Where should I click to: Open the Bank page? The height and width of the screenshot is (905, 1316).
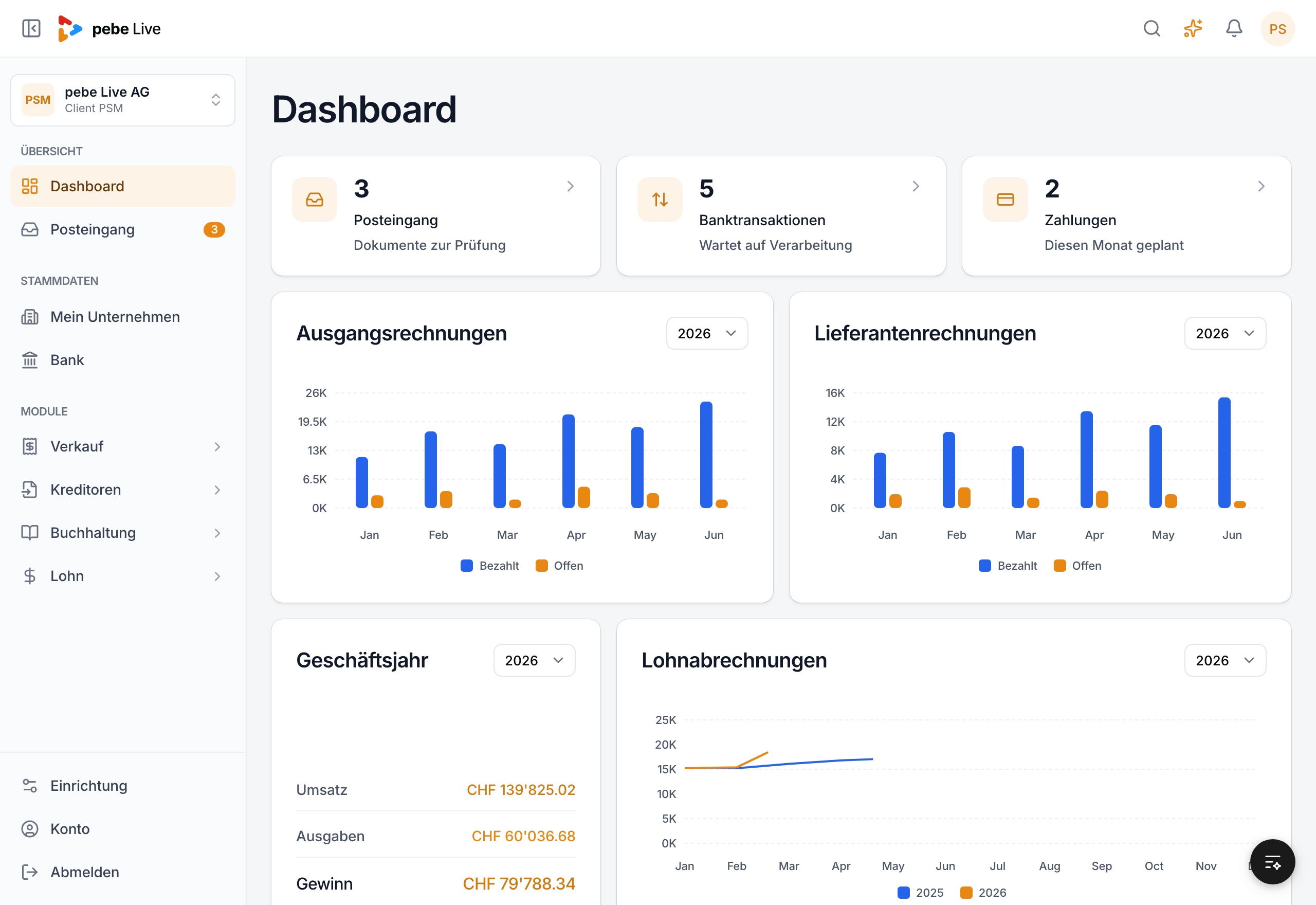point(123,359)
